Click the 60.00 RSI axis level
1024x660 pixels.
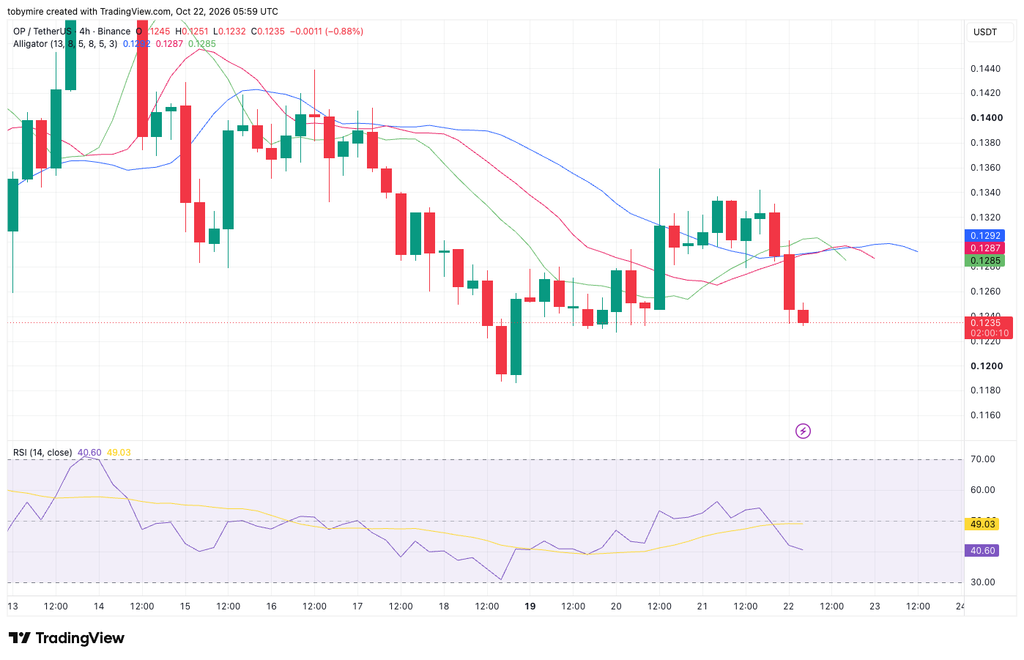coord(983,490)
